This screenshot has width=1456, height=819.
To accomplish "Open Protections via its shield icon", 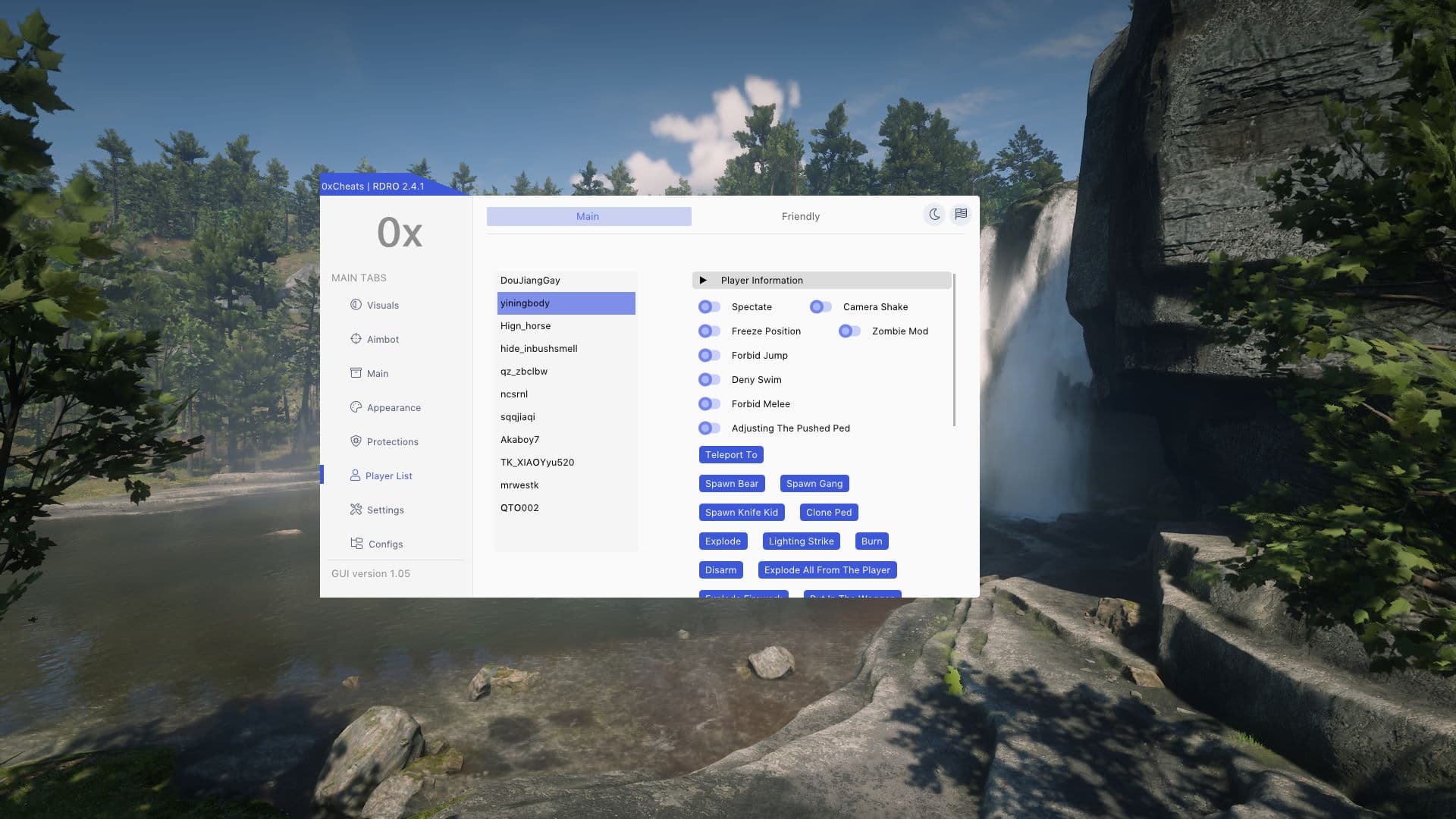I will pos(356,441).
